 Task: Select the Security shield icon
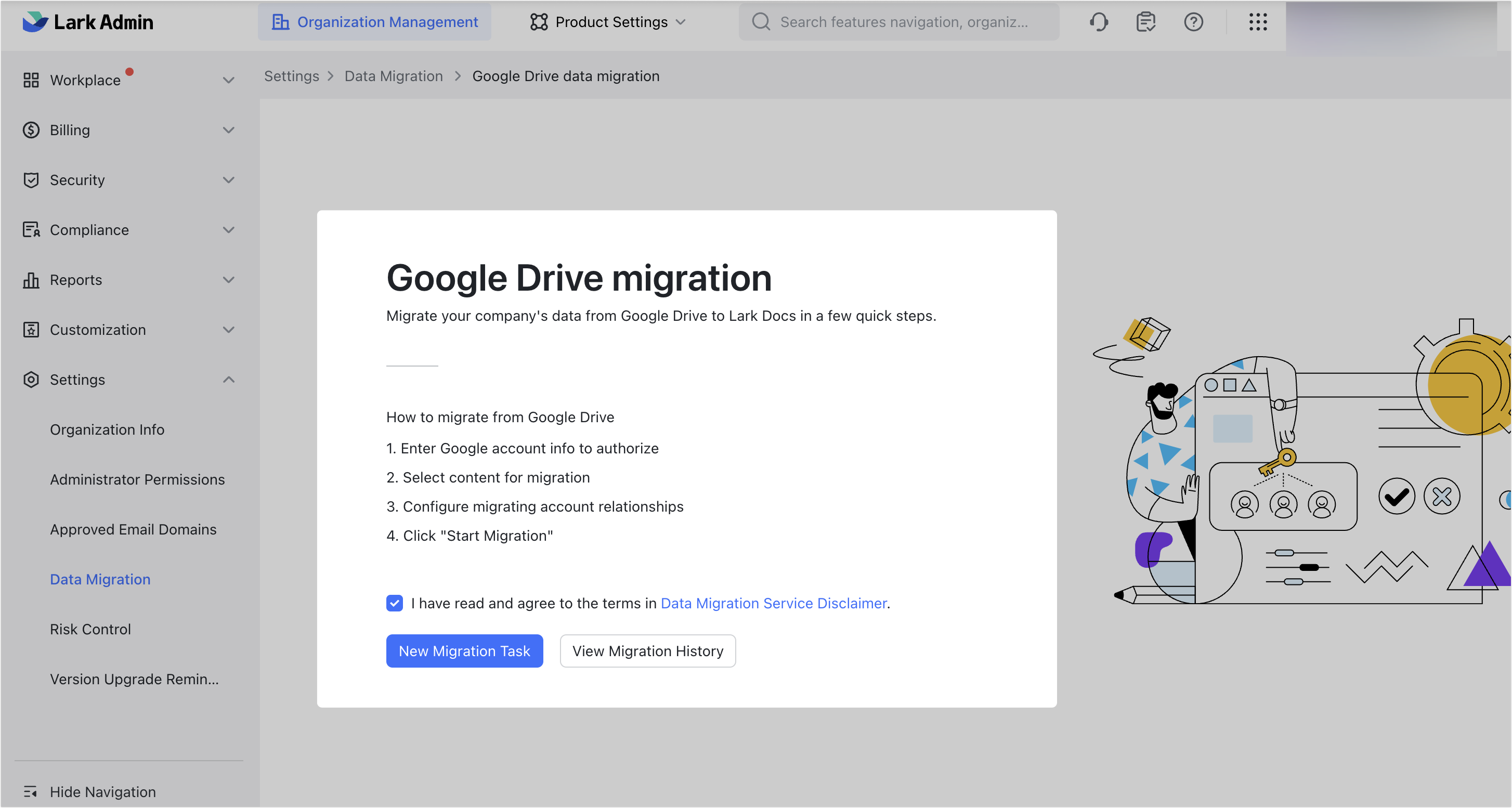tap(31, 179)
